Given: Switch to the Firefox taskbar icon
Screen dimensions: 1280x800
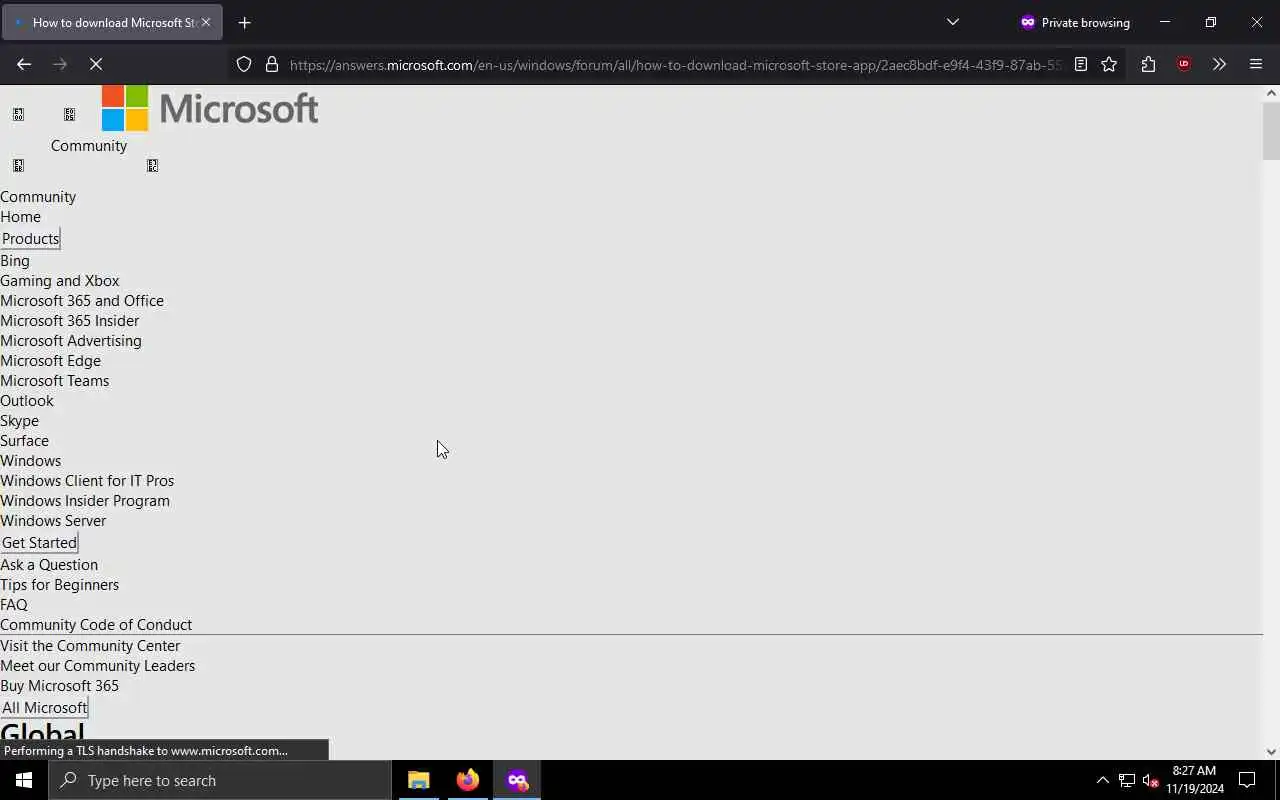Looking at the screenshot, I should pos(468,780).
